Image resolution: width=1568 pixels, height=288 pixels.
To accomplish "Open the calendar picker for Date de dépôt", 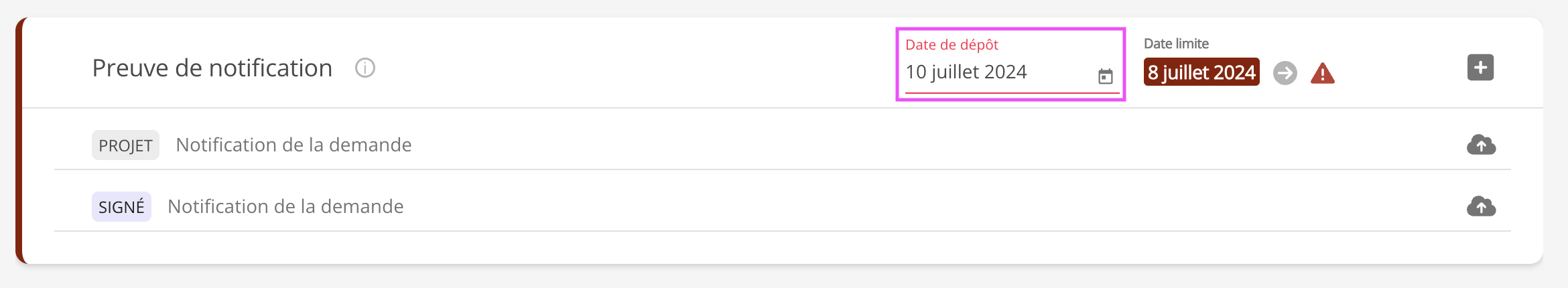I will [1105, 76].
